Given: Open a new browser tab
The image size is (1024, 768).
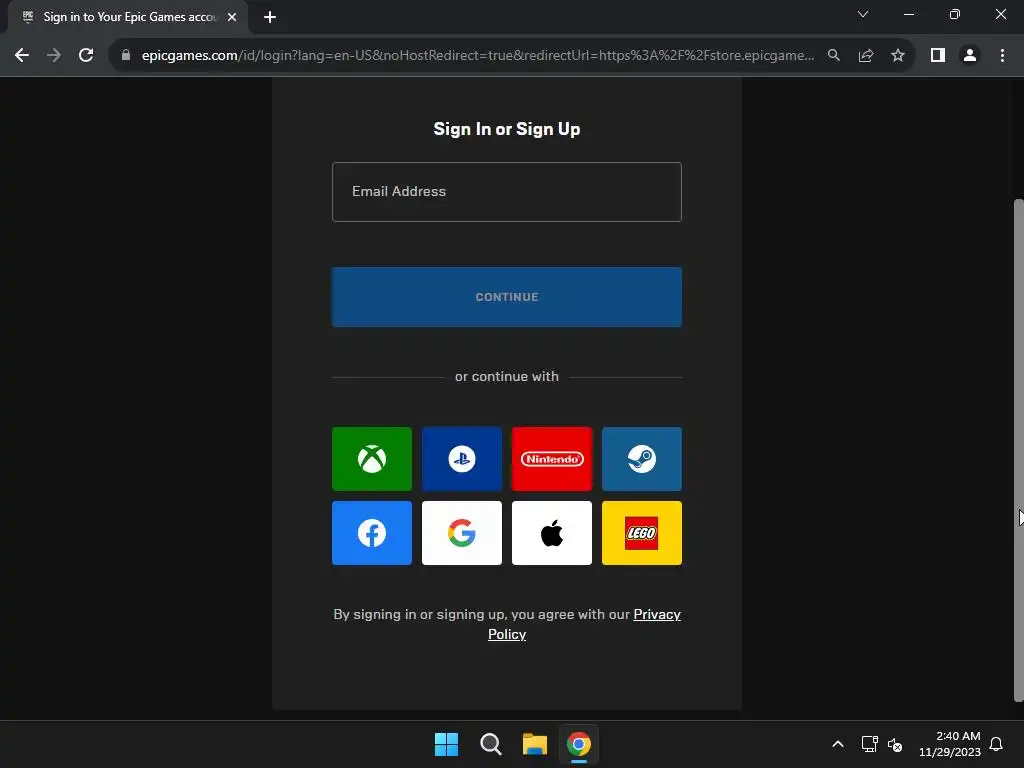Looking at the screenshot, I should coord(270,17).
